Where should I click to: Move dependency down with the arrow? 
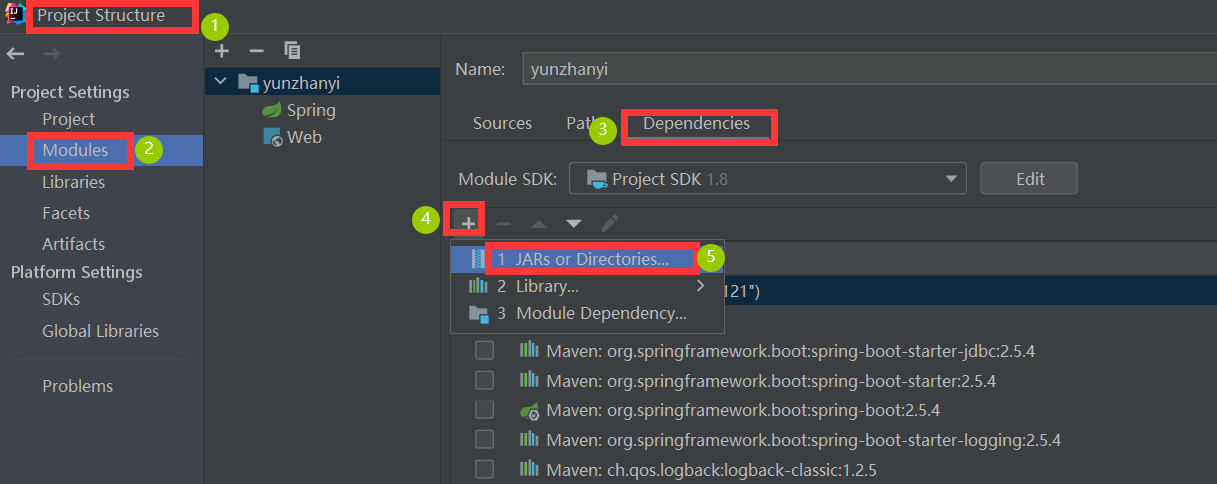point(574,223)
